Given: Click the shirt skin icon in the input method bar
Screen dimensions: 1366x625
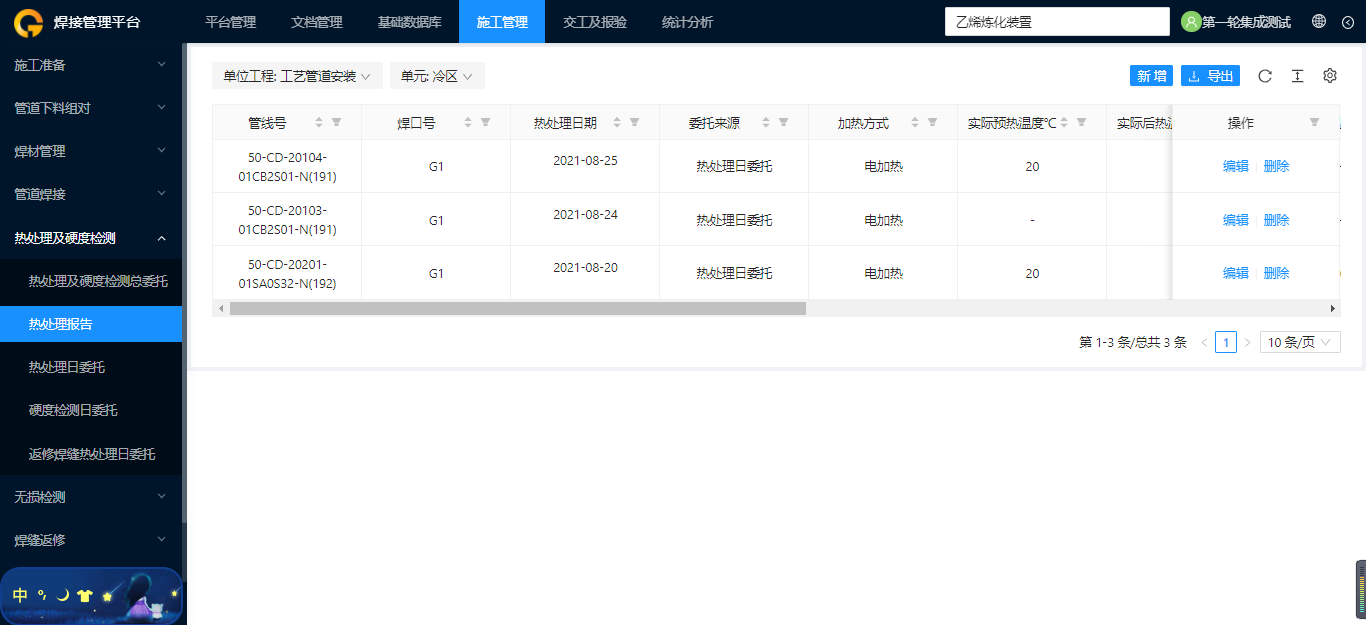Looking at the screenshot, I should pos(85,595).
